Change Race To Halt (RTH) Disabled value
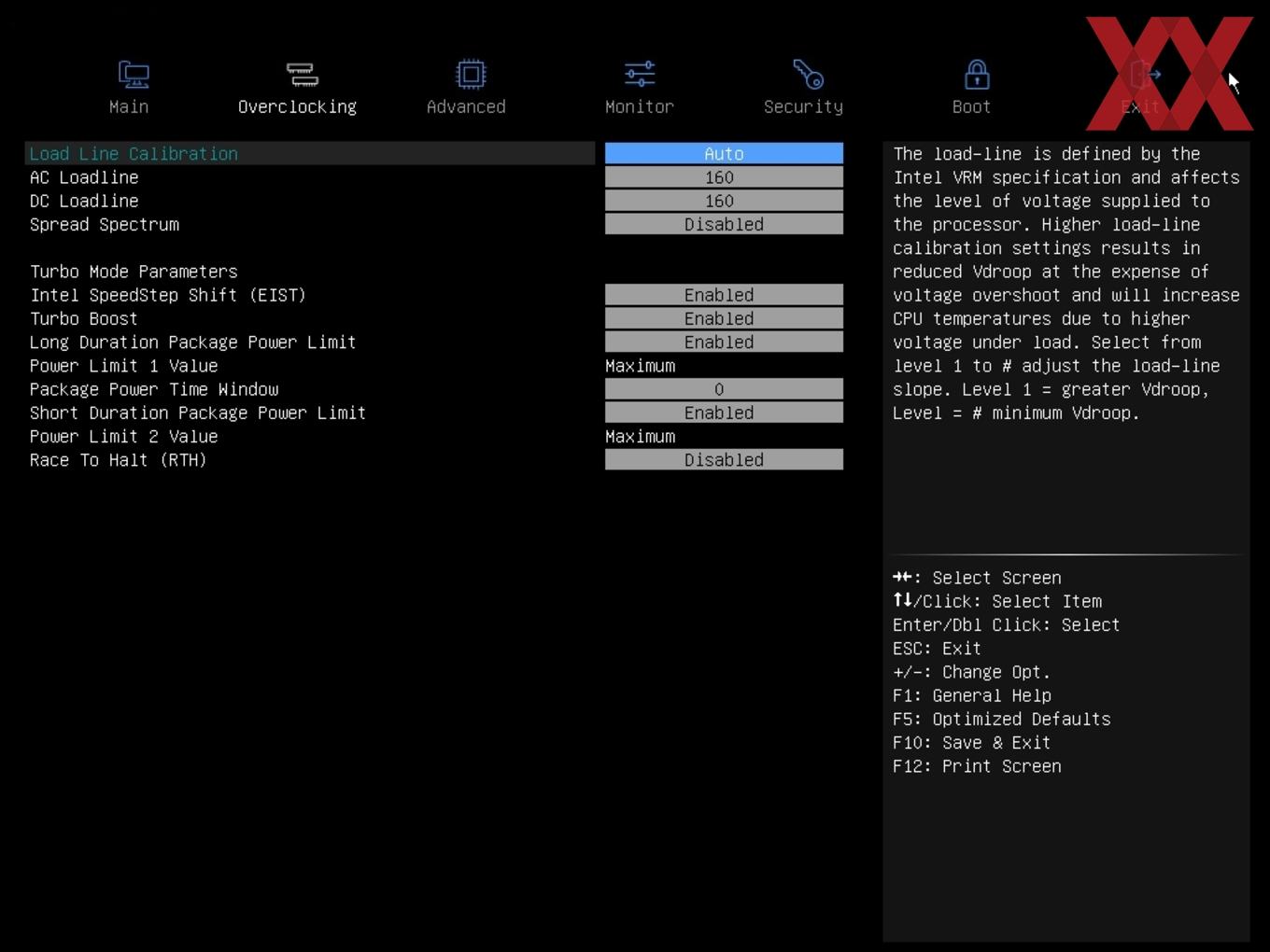 tap(724, 459)
